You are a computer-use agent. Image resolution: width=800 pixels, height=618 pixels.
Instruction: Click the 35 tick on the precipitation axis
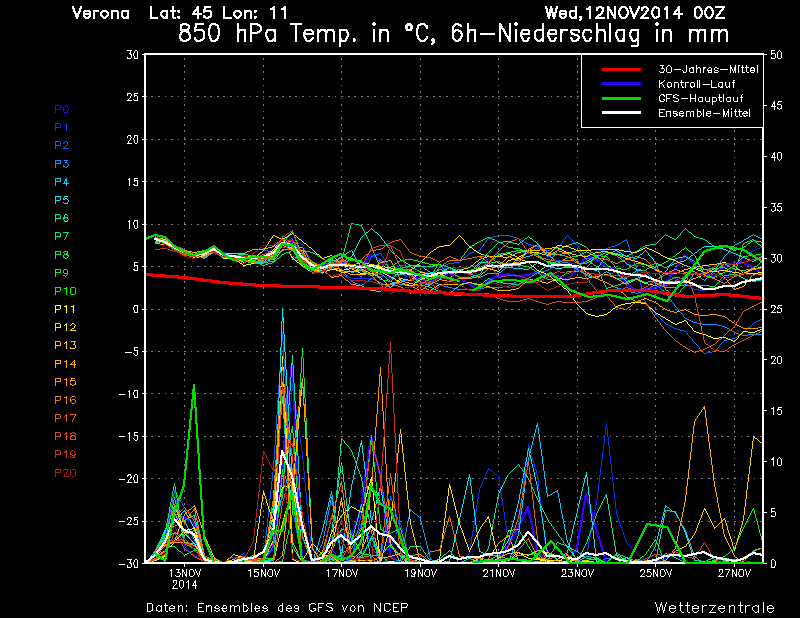[x=776, y=208]
